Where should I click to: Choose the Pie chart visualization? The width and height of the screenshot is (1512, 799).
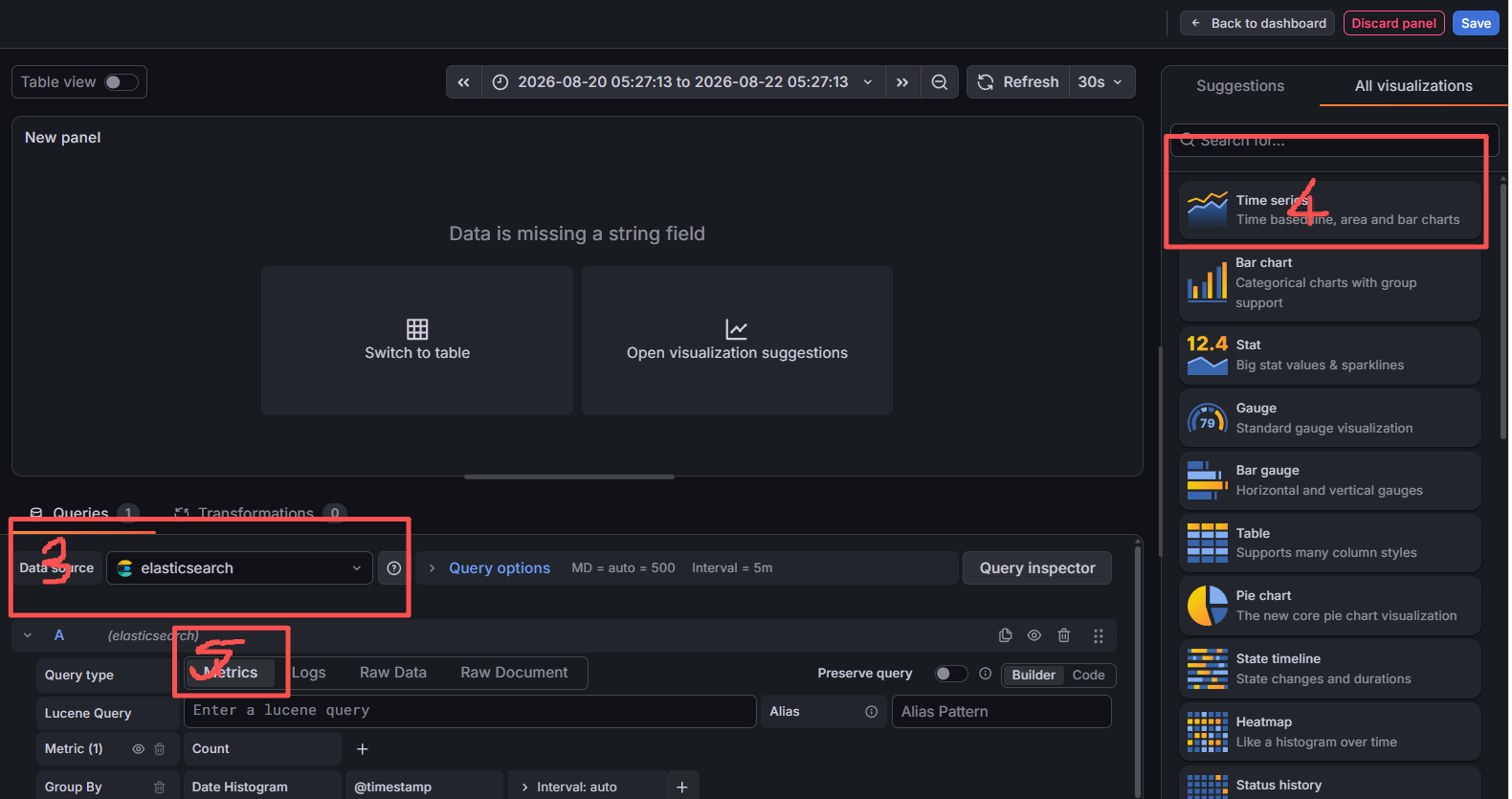tap(1330, 606)
